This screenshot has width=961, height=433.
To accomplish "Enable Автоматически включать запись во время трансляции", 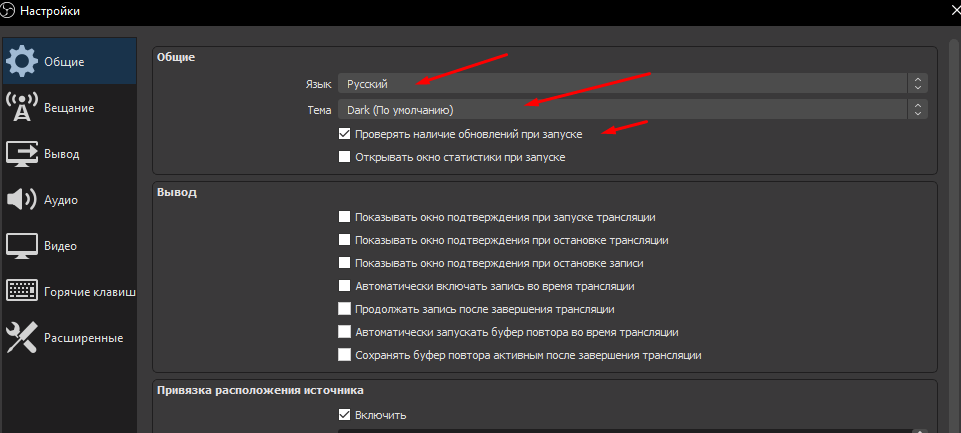I will click(345, 286).
